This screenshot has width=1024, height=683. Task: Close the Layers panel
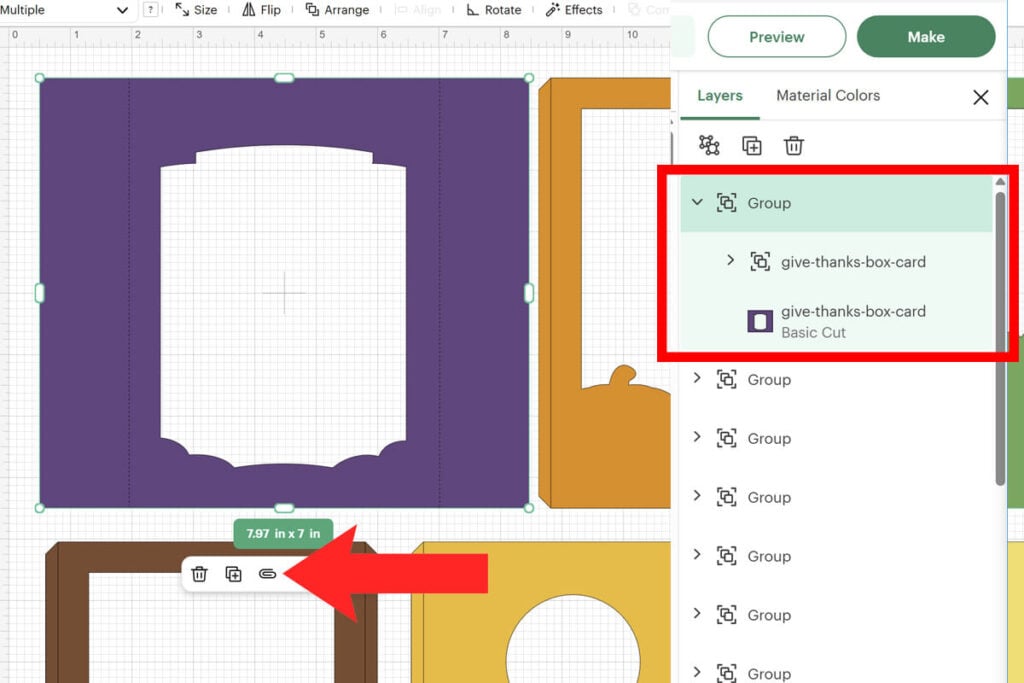pos(980,97)
